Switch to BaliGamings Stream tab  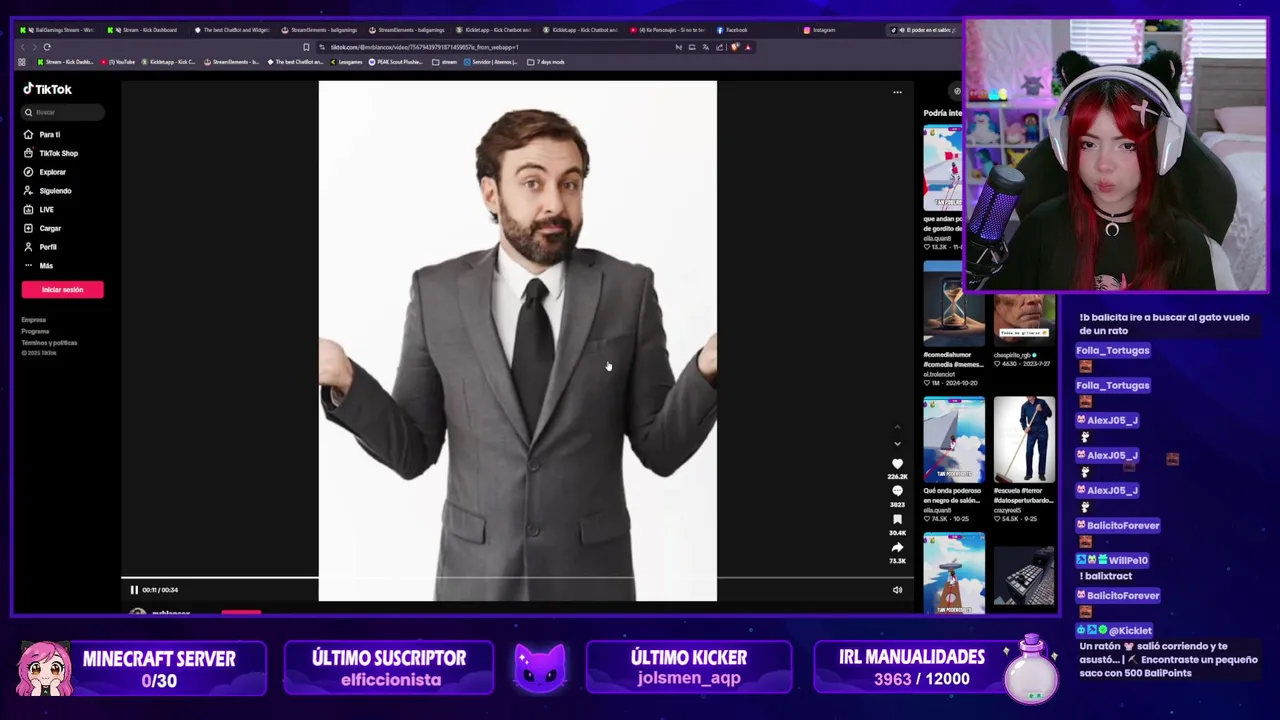[58, 30]
